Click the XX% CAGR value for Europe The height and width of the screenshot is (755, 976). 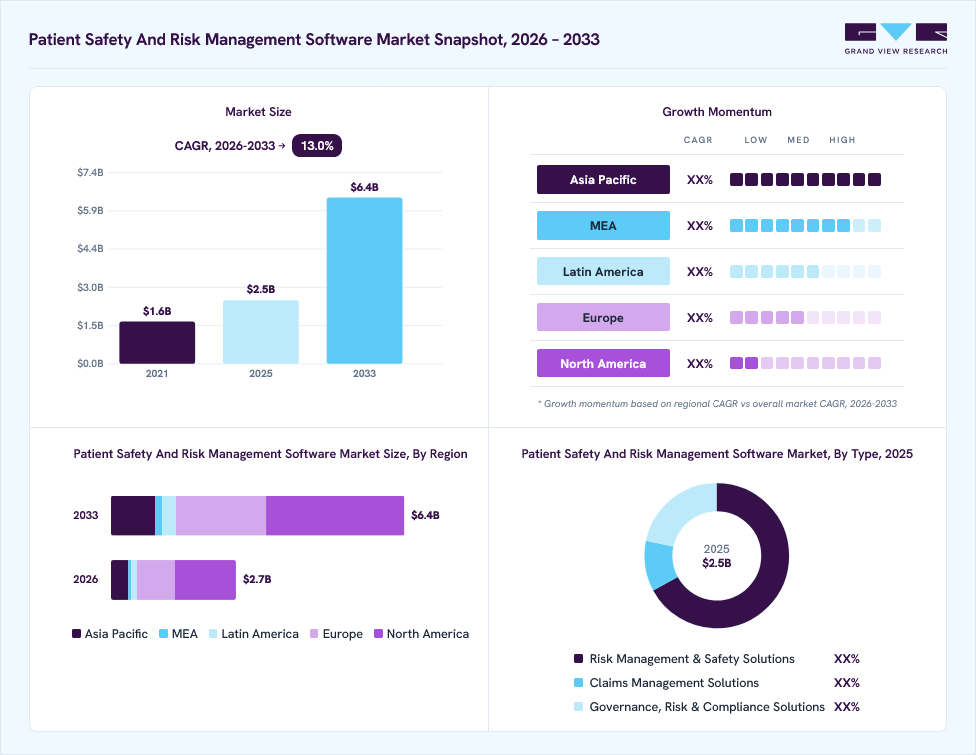pos(700,318)
